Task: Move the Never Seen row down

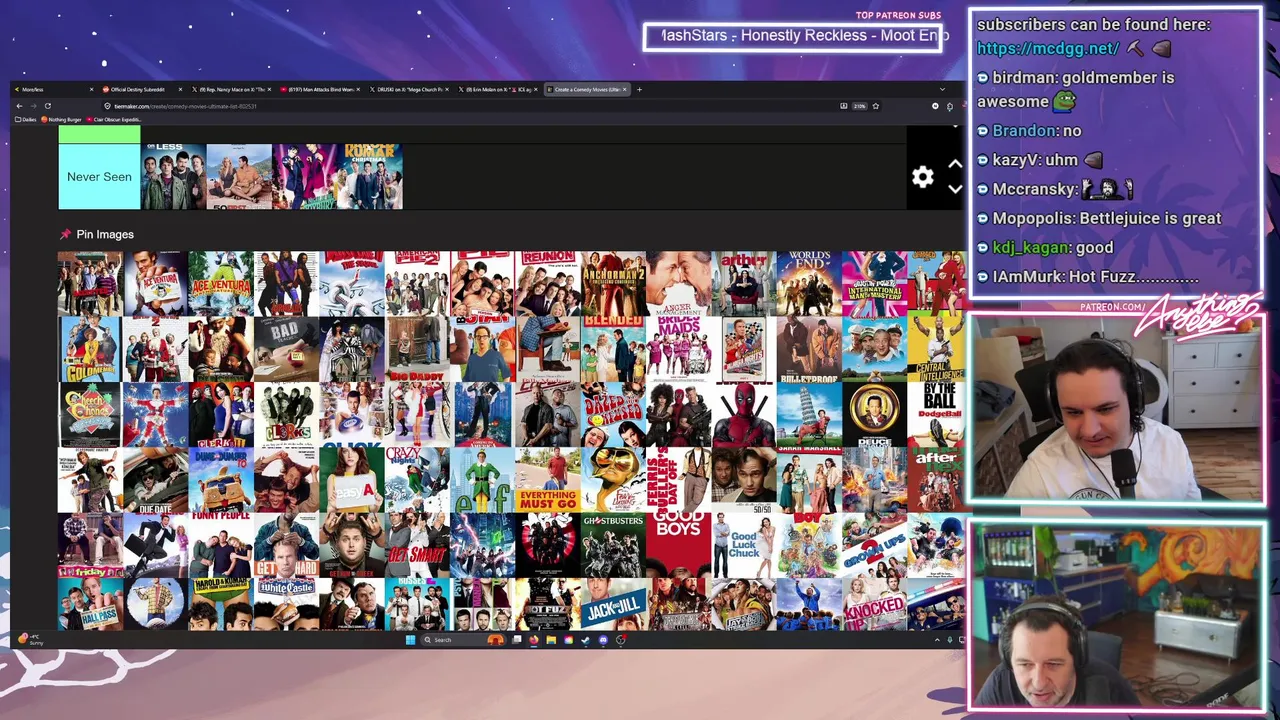Action: 955,188
